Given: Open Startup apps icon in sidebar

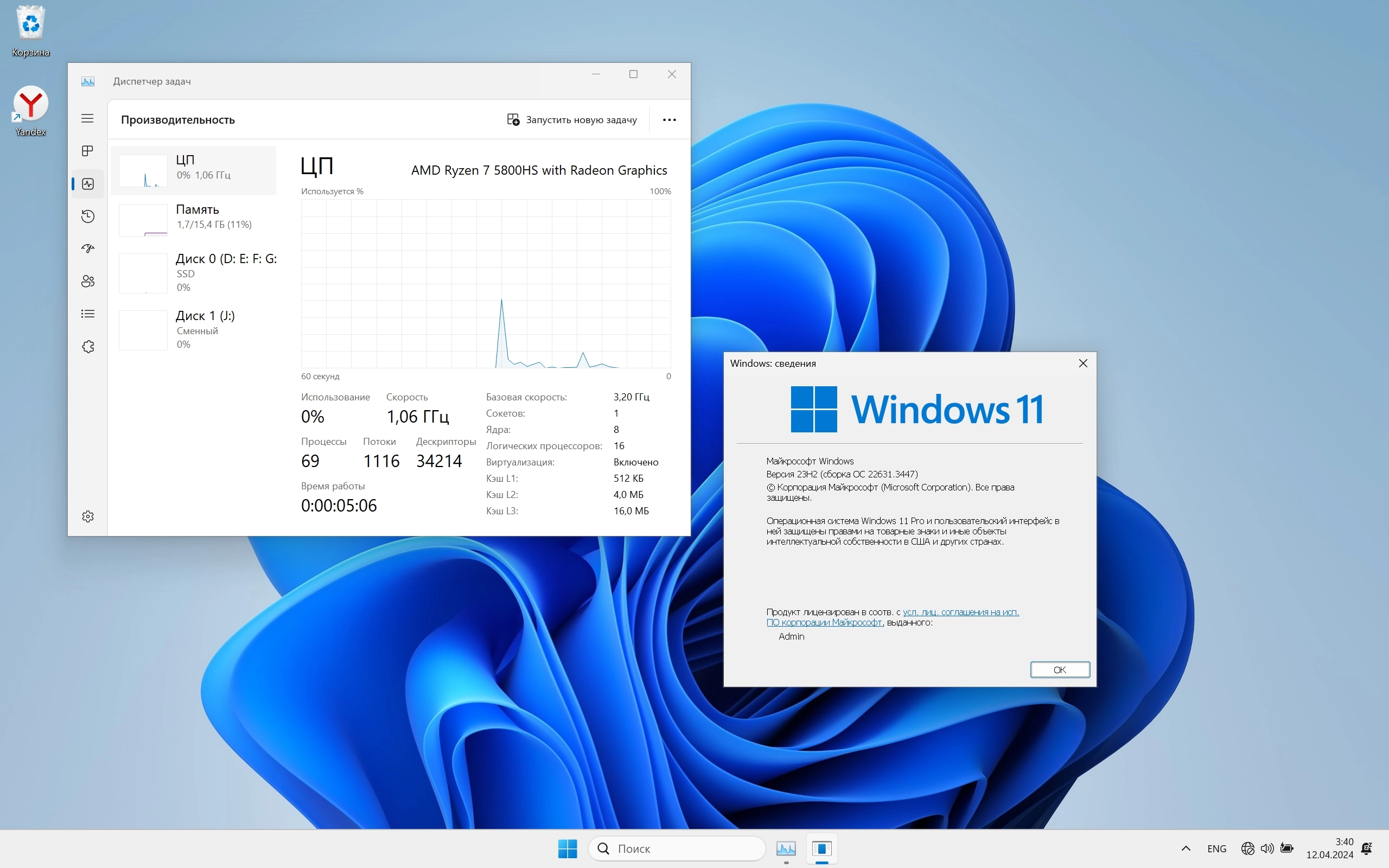Looking at the screenshot, I should [87, 248].
